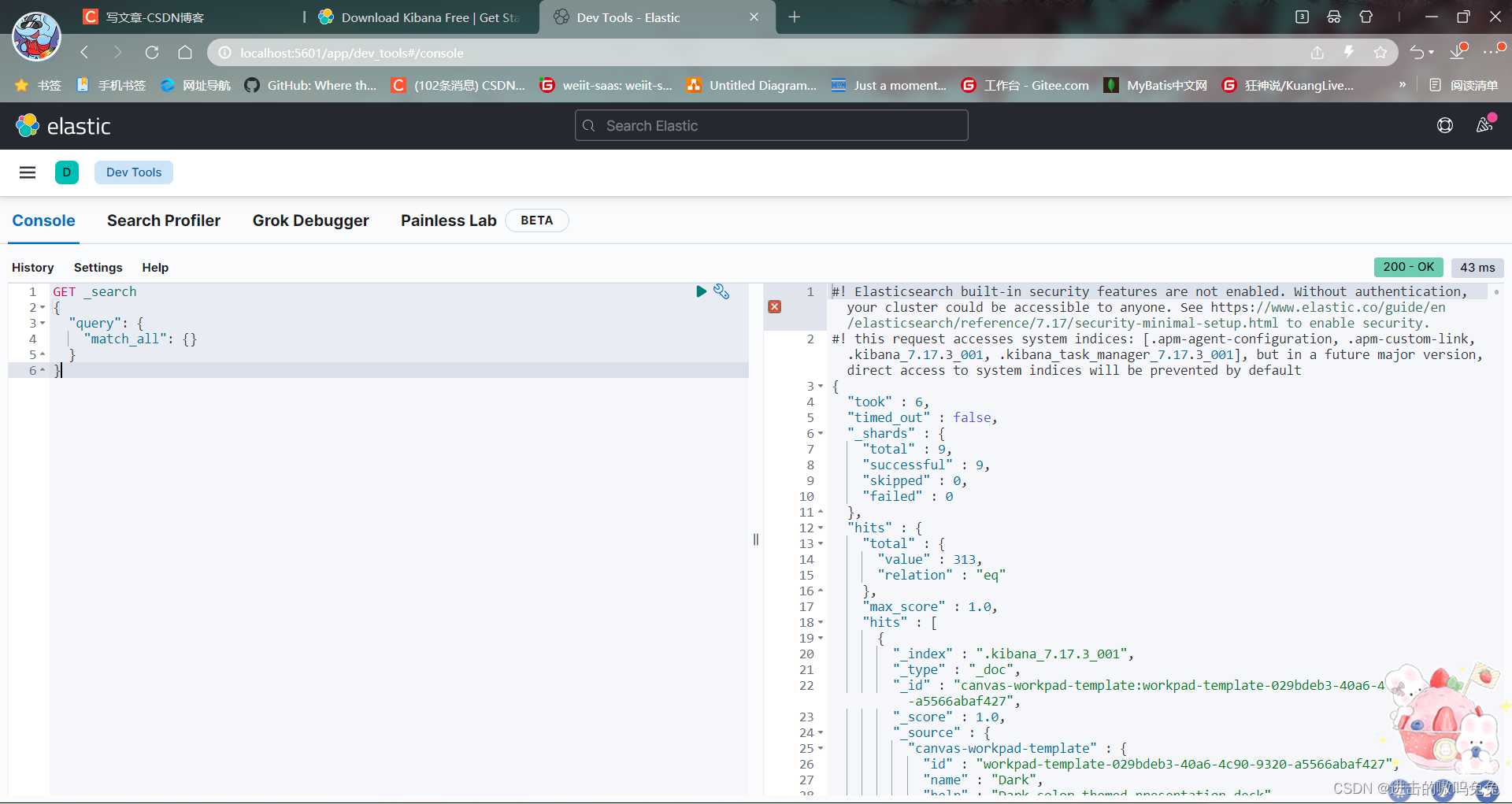This screenshot has width=1512, height=804.
Task: Open the Kibana hamburger navigation menu
Action: 28,172
